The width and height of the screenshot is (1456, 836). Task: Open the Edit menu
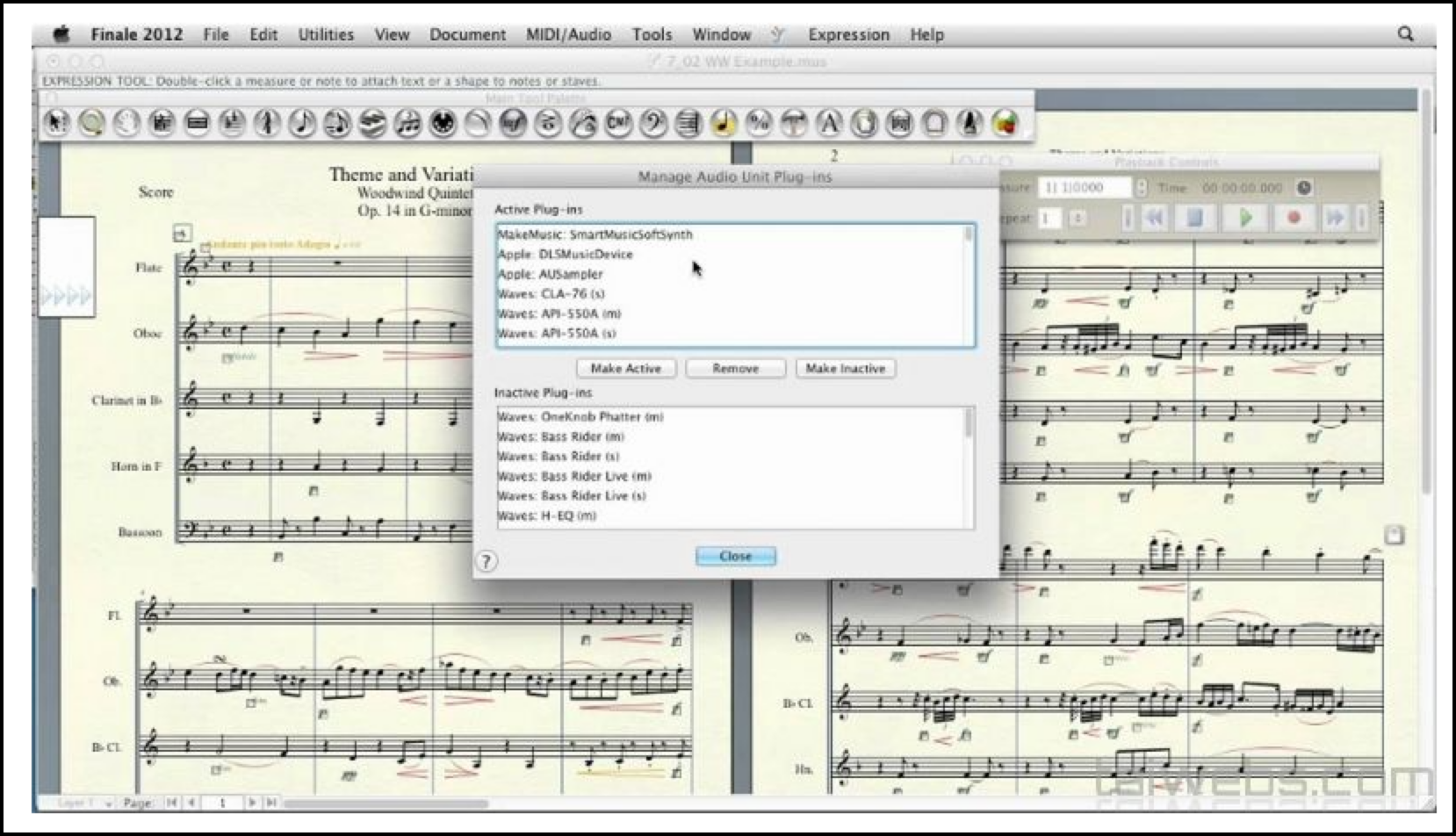click(x=263, y=34)
